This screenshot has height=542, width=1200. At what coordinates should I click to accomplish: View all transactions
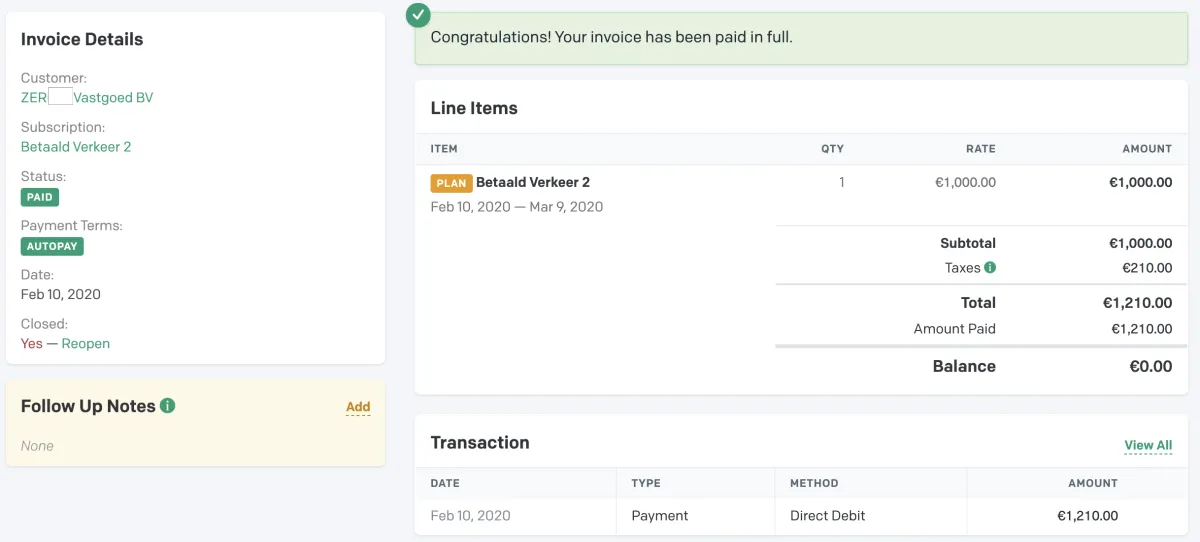pos(1147,446)
